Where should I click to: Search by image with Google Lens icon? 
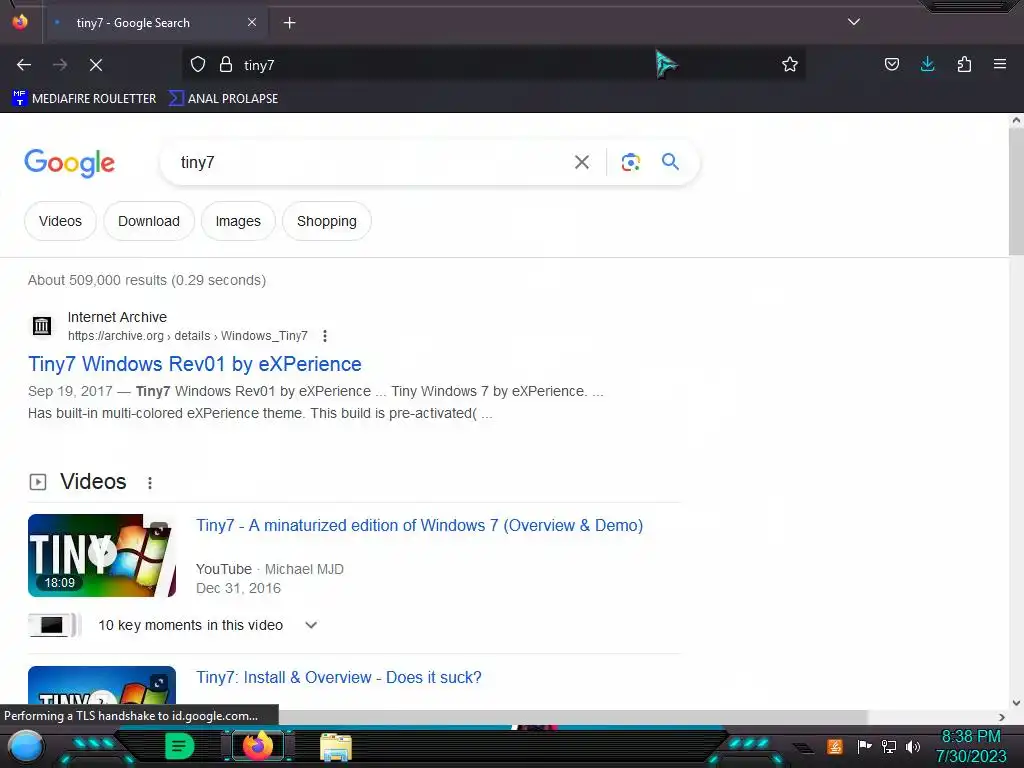[630, 162]
